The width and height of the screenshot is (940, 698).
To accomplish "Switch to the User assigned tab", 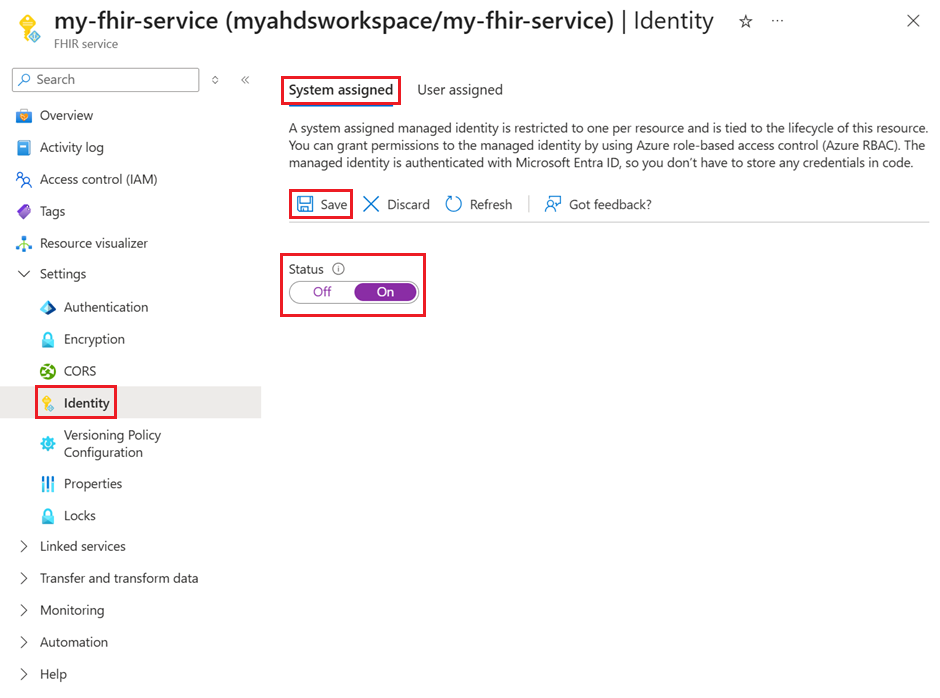I will pyautogui.click(x=460, y=89).
